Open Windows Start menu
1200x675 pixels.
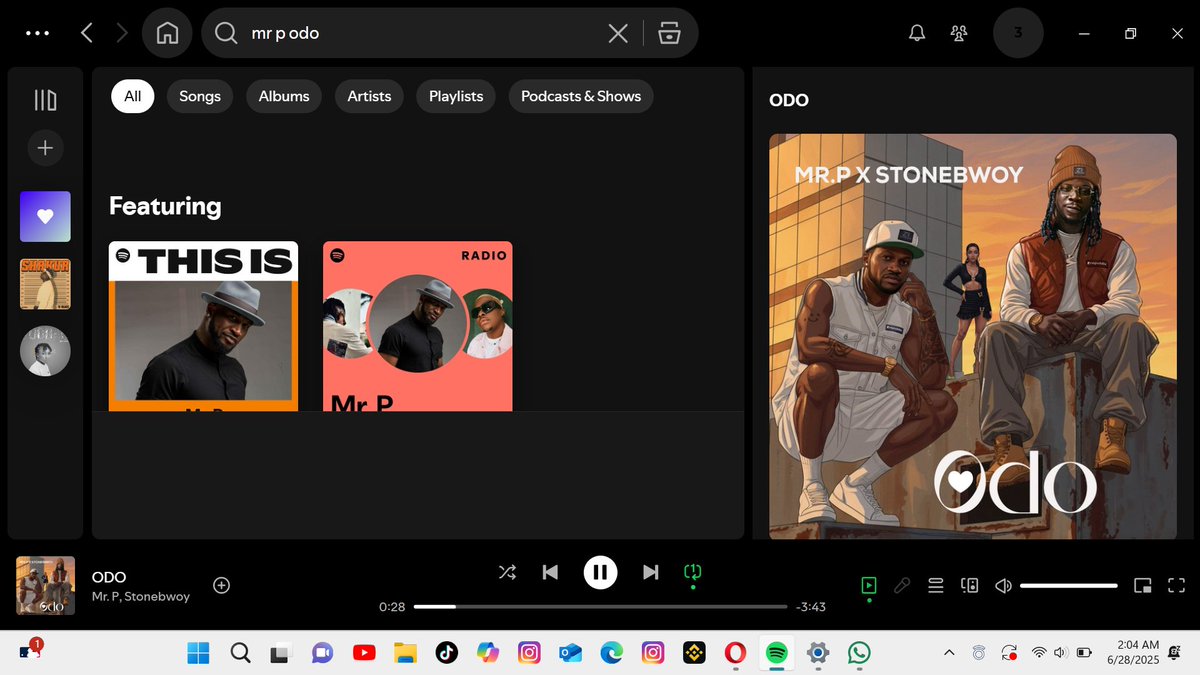point(199,653)
